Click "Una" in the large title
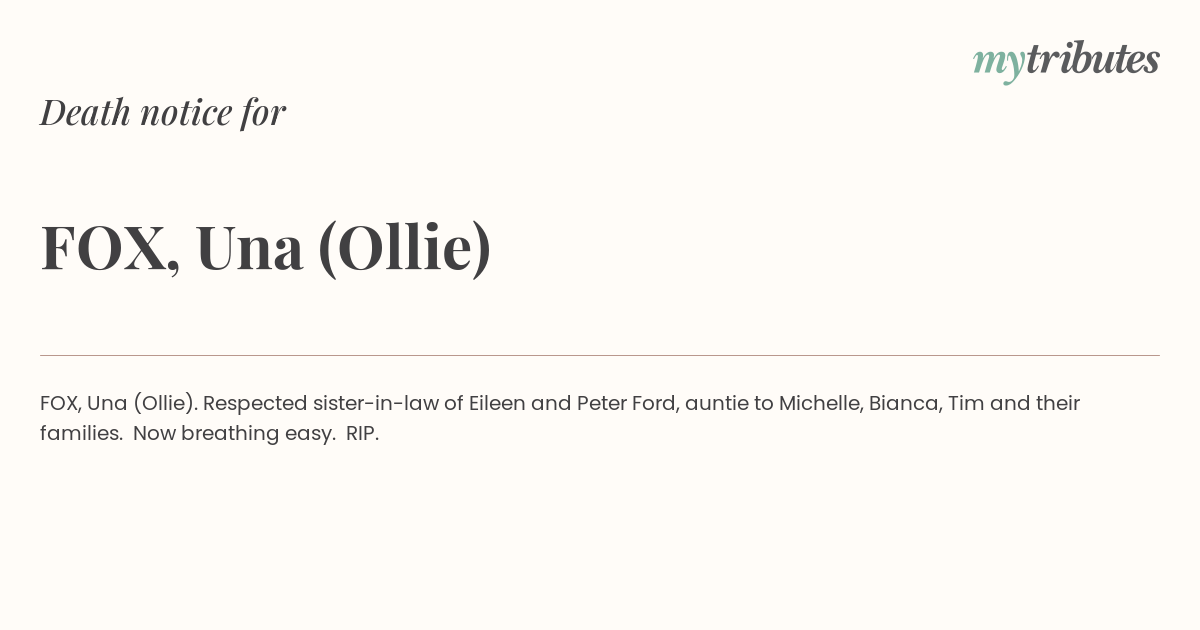The width and height of the screenshot is (1200, 630). 249,248
